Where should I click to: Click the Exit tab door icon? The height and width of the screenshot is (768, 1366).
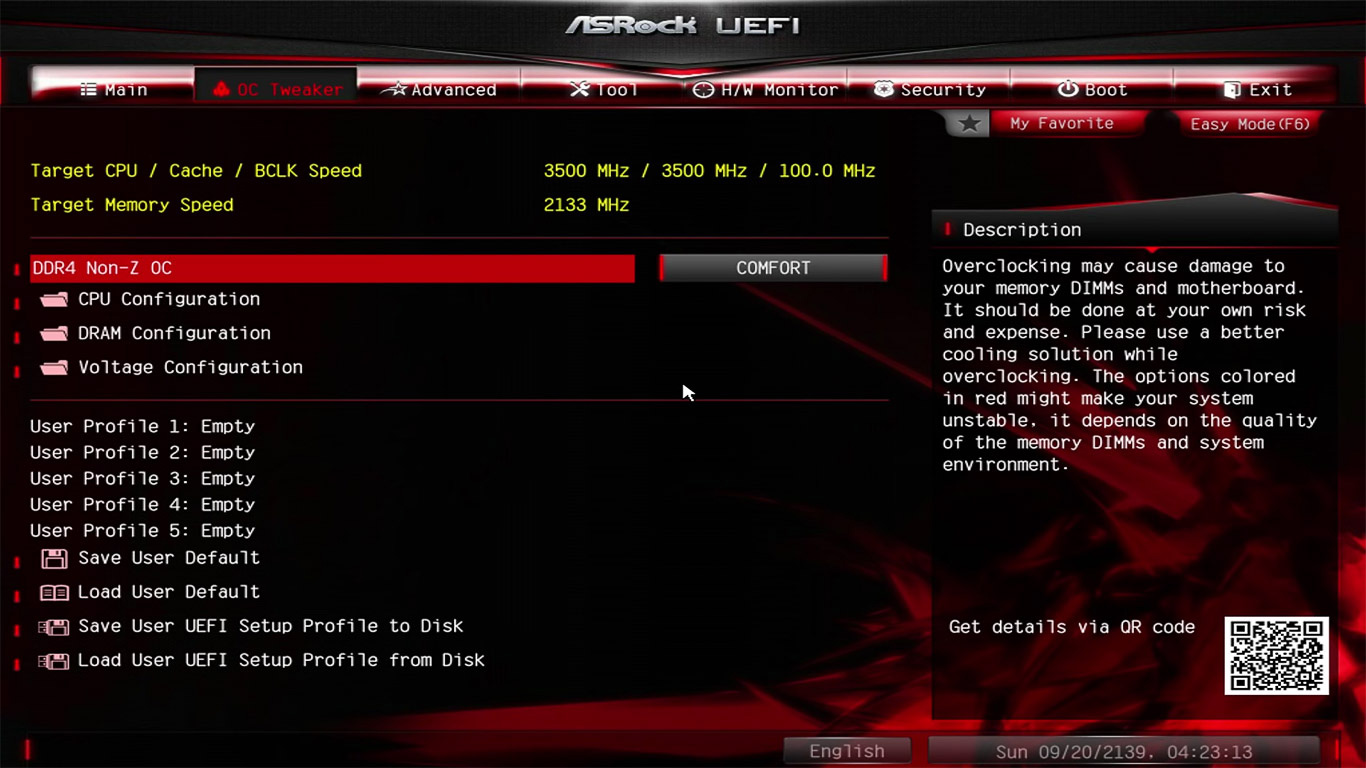click(1232, 90)
